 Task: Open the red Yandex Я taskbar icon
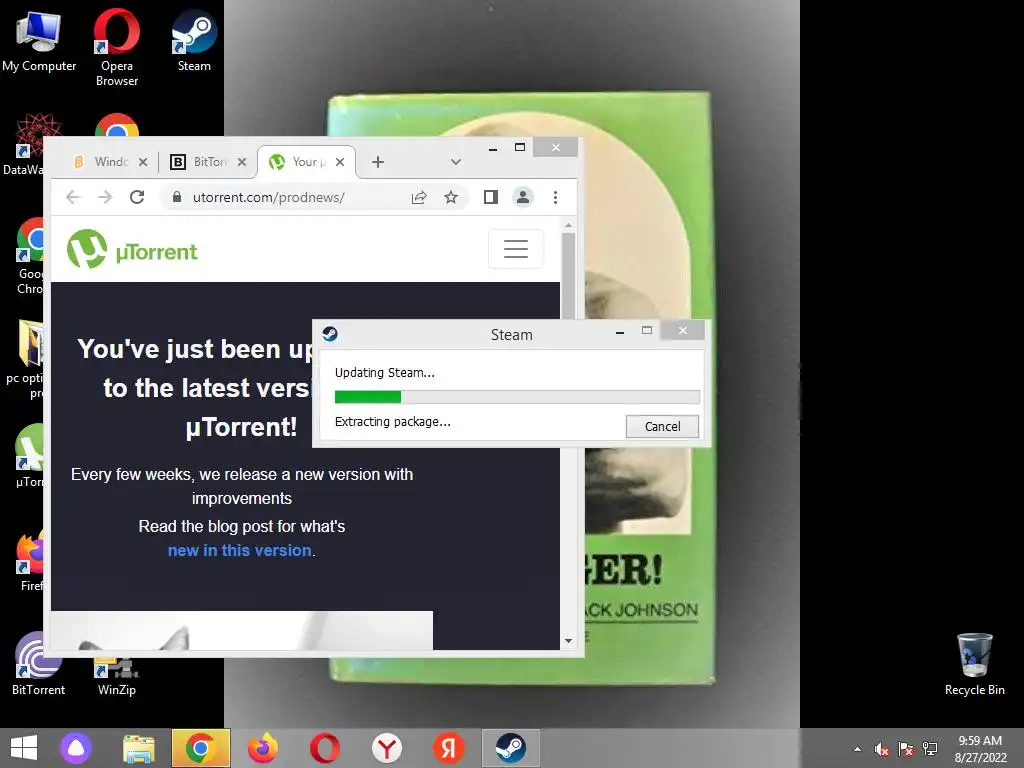point(449,748)
